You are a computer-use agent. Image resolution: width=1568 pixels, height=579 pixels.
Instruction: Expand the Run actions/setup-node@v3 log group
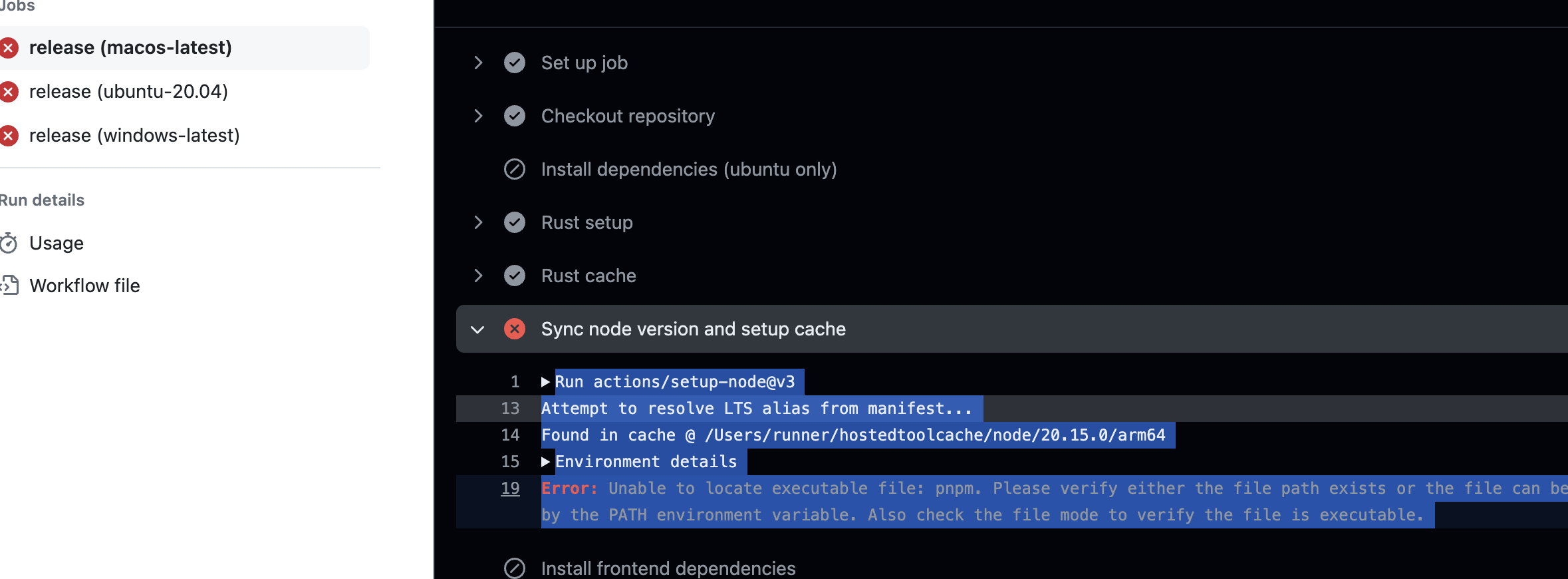[545, 382]
